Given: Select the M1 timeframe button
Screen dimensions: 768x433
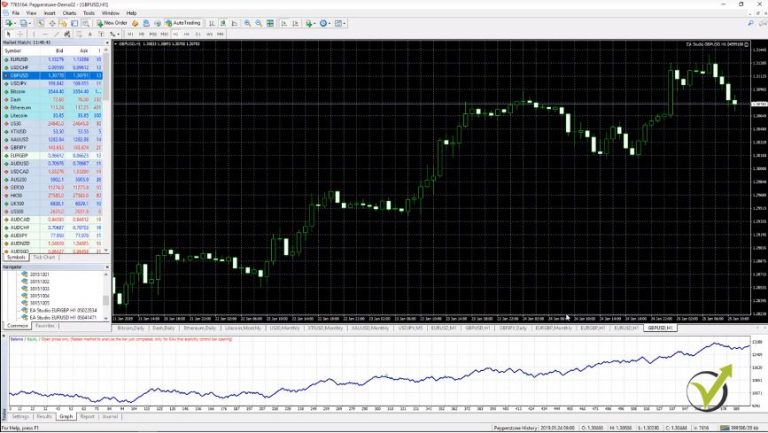Looking at the screenshot, I should pos(129,33).
